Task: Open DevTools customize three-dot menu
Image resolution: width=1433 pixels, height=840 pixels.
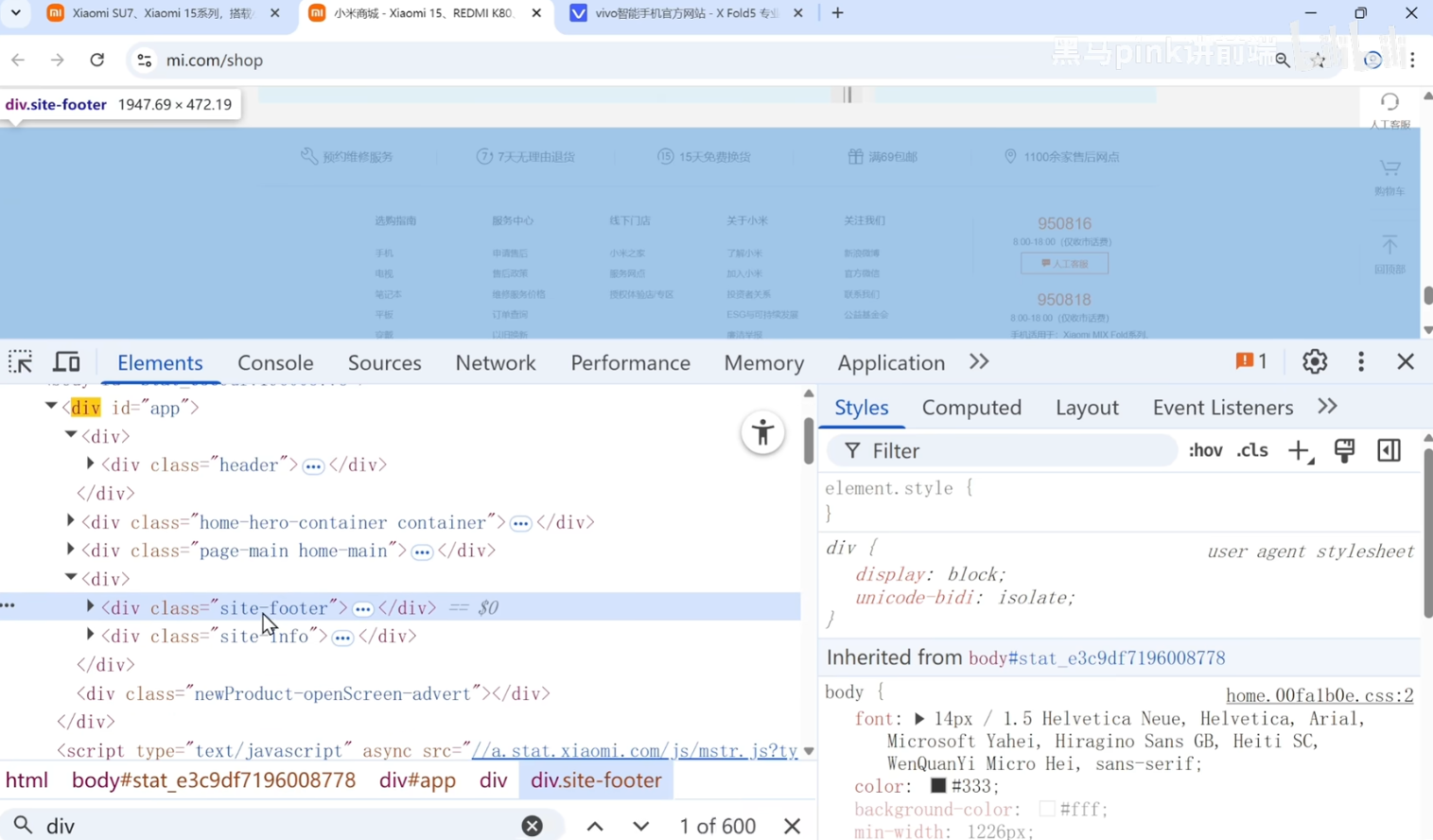Action: pyautogui.click(x=1361, y=361)
